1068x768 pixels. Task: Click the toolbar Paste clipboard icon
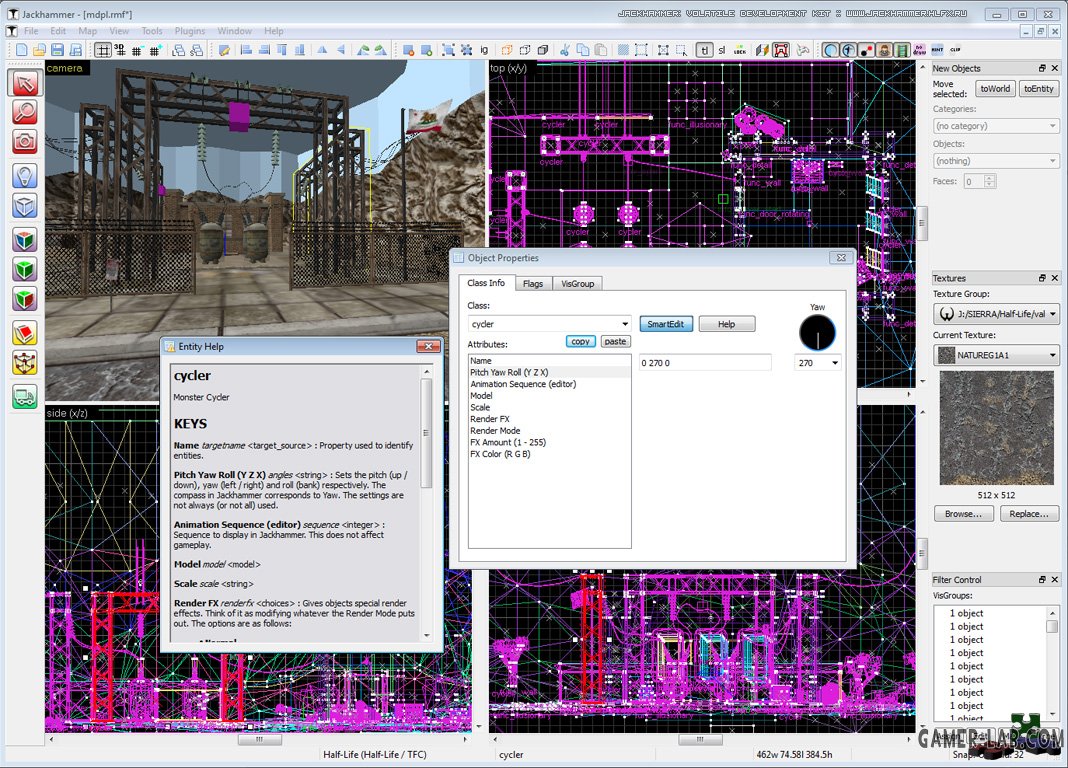pyautogui.click(x=601, y=50)
